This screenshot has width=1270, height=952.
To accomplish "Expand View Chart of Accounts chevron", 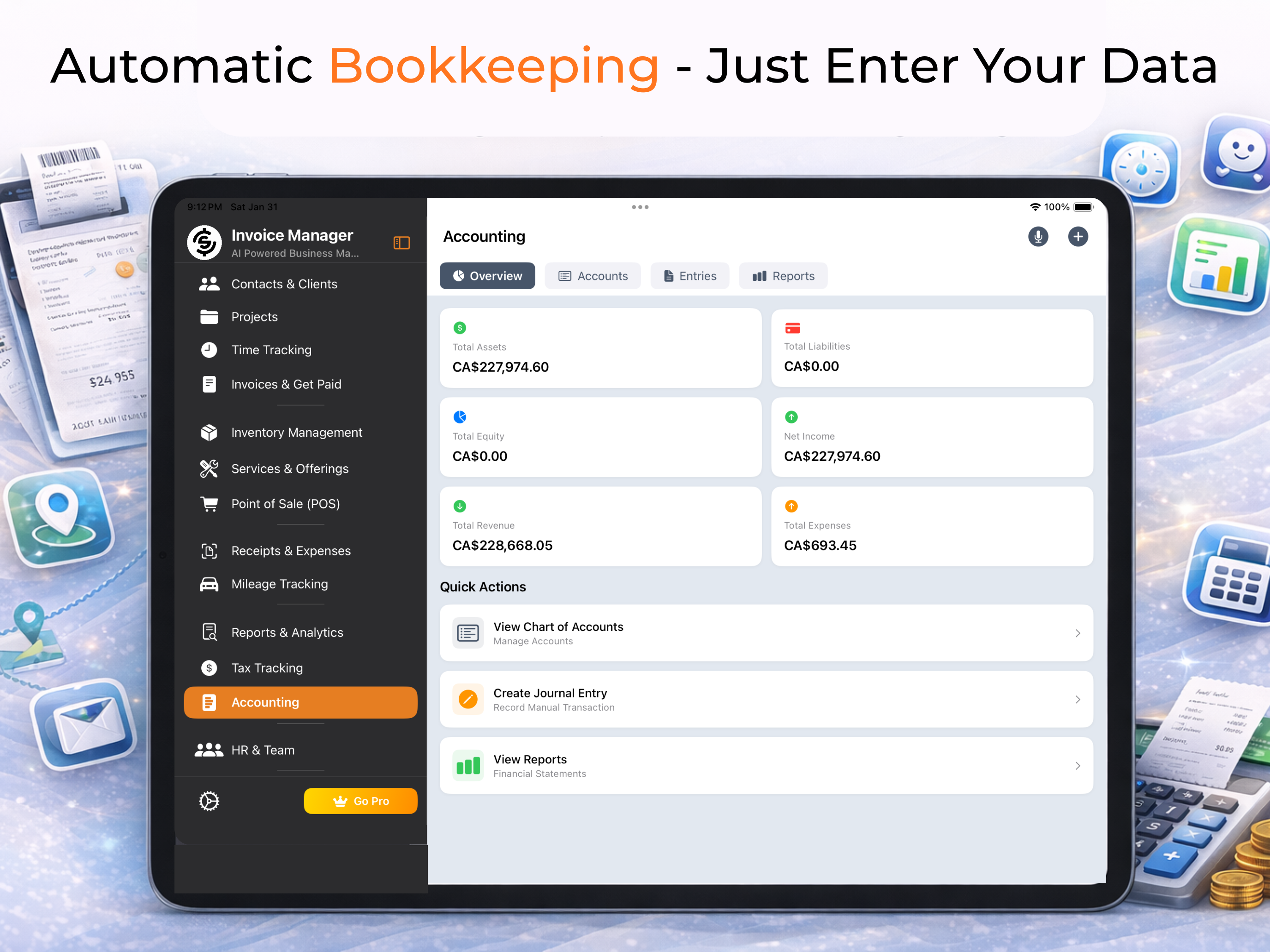I will pos(1077,633).
